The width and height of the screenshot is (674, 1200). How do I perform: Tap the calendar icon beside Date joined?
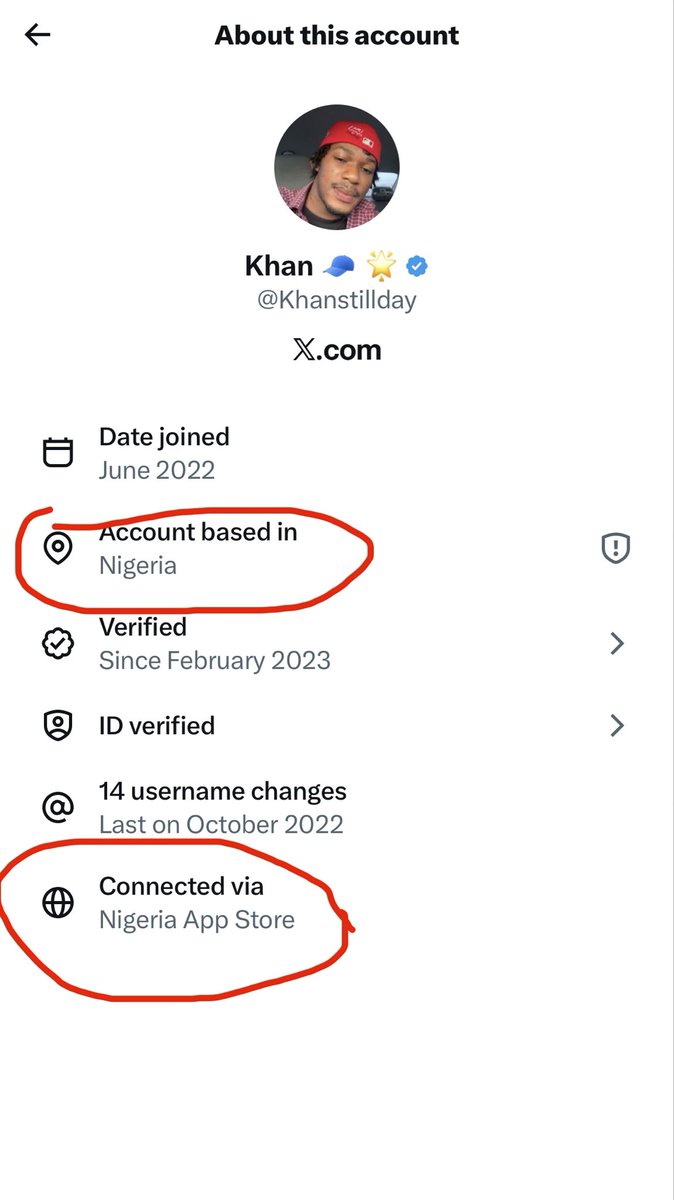tap(58, 453)
